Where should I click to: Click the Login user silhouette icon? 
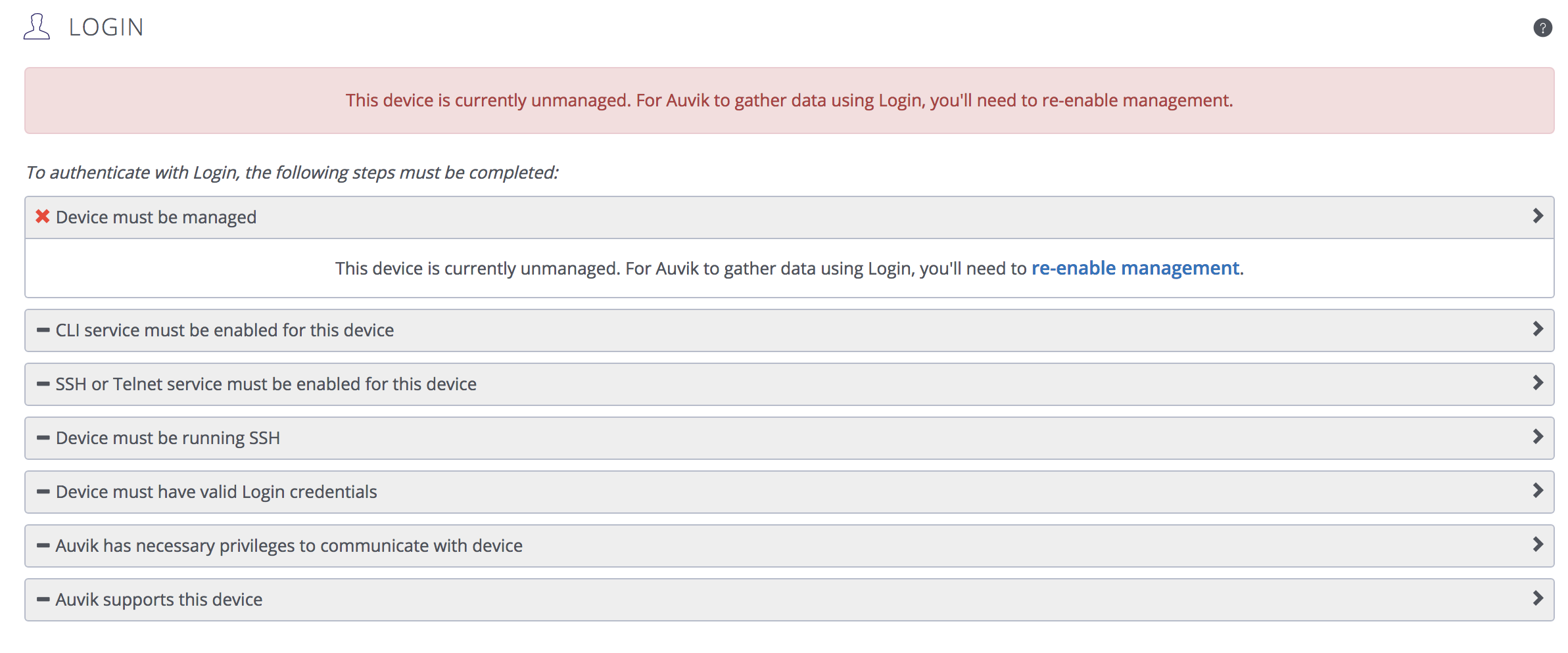tap(37, 27)
